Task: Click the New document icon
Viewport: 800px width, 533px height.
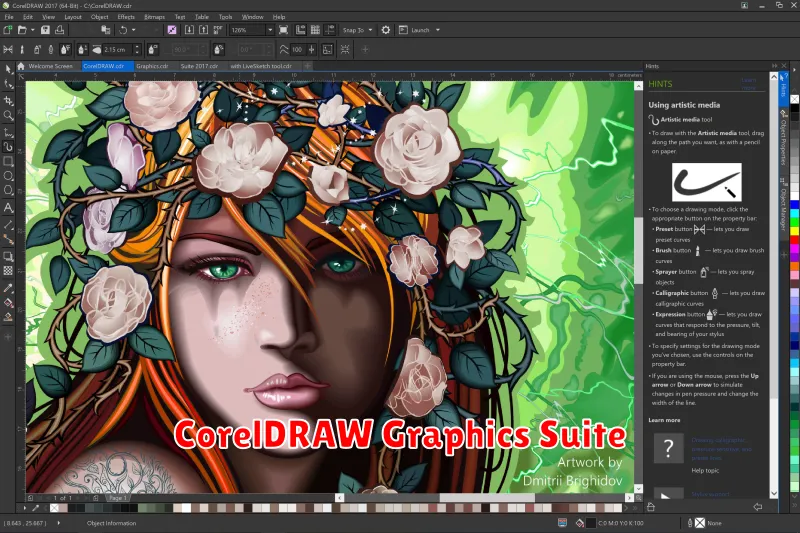Action: tap(8, 30)
